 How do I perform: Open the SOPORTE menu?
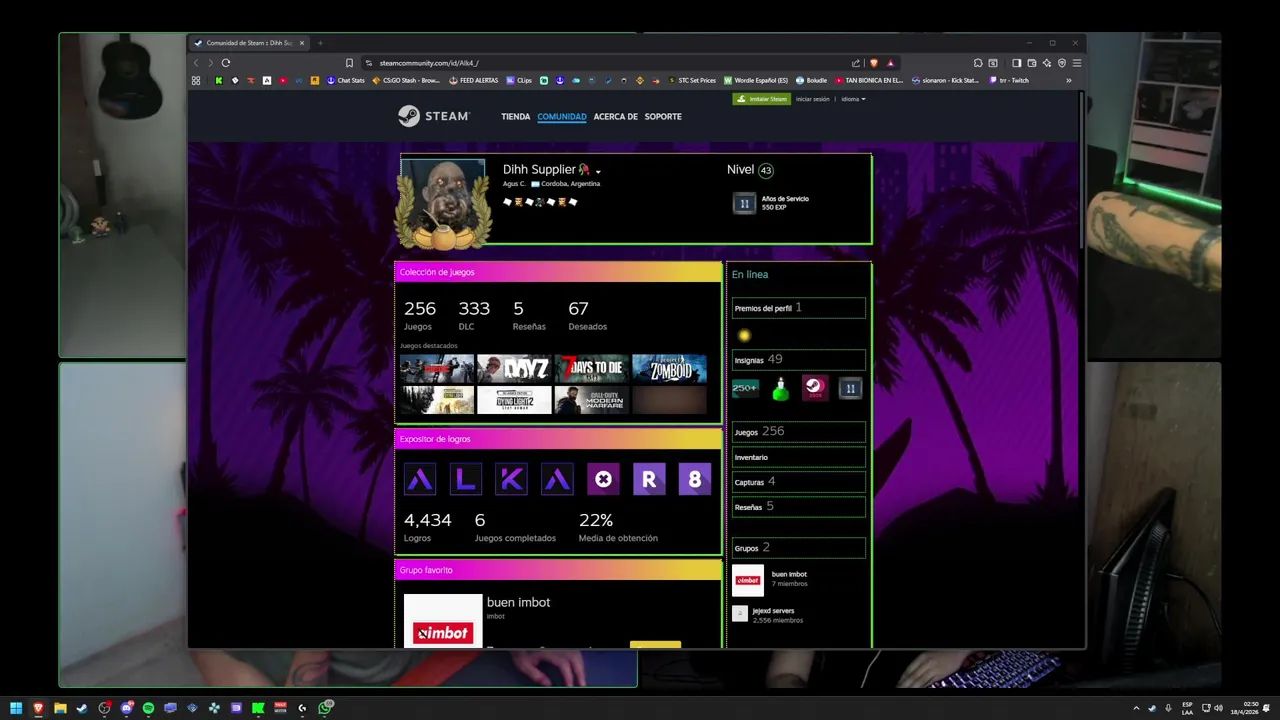[x=663, y=116]
